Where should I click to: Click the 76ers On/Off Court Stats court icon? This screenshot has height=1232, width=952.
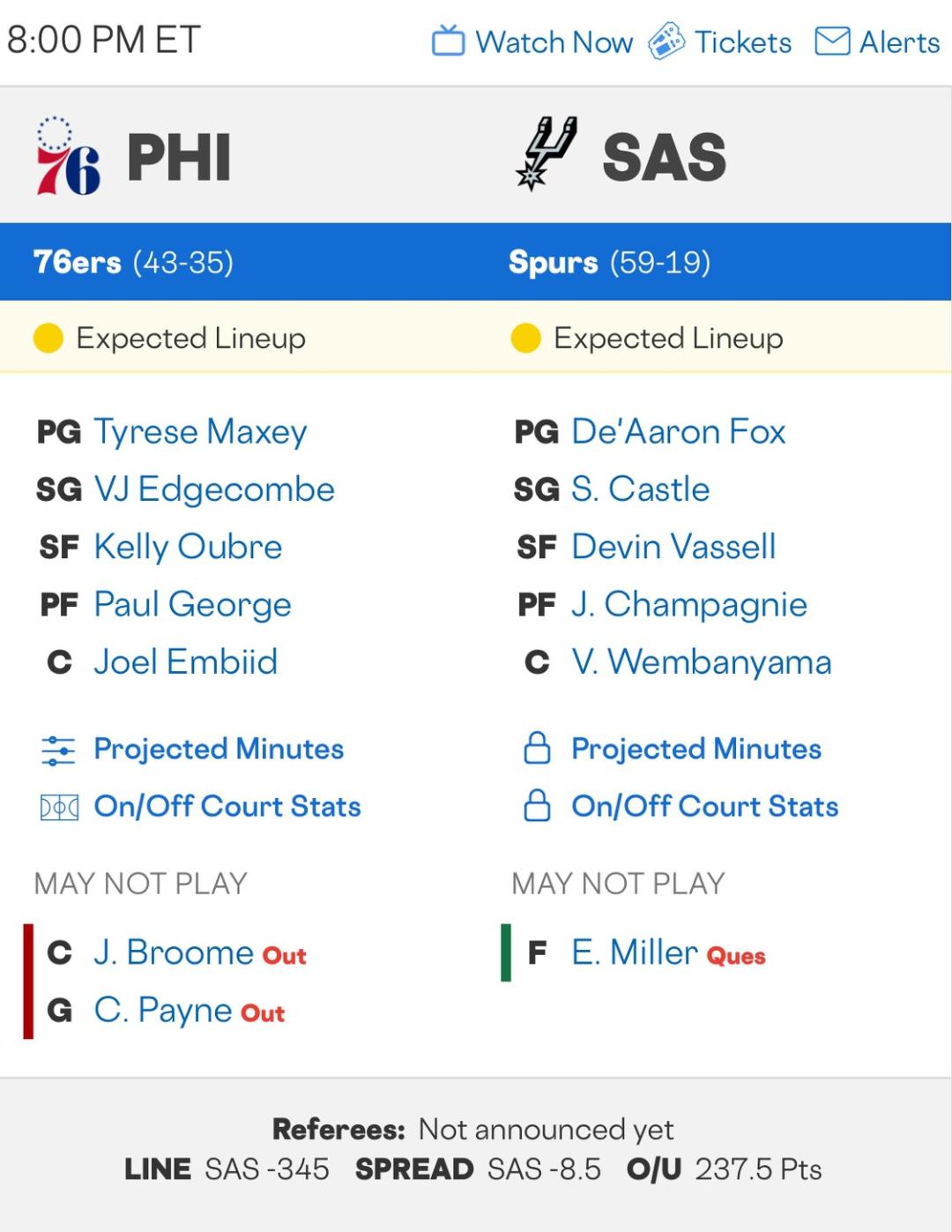pos(59,807)
